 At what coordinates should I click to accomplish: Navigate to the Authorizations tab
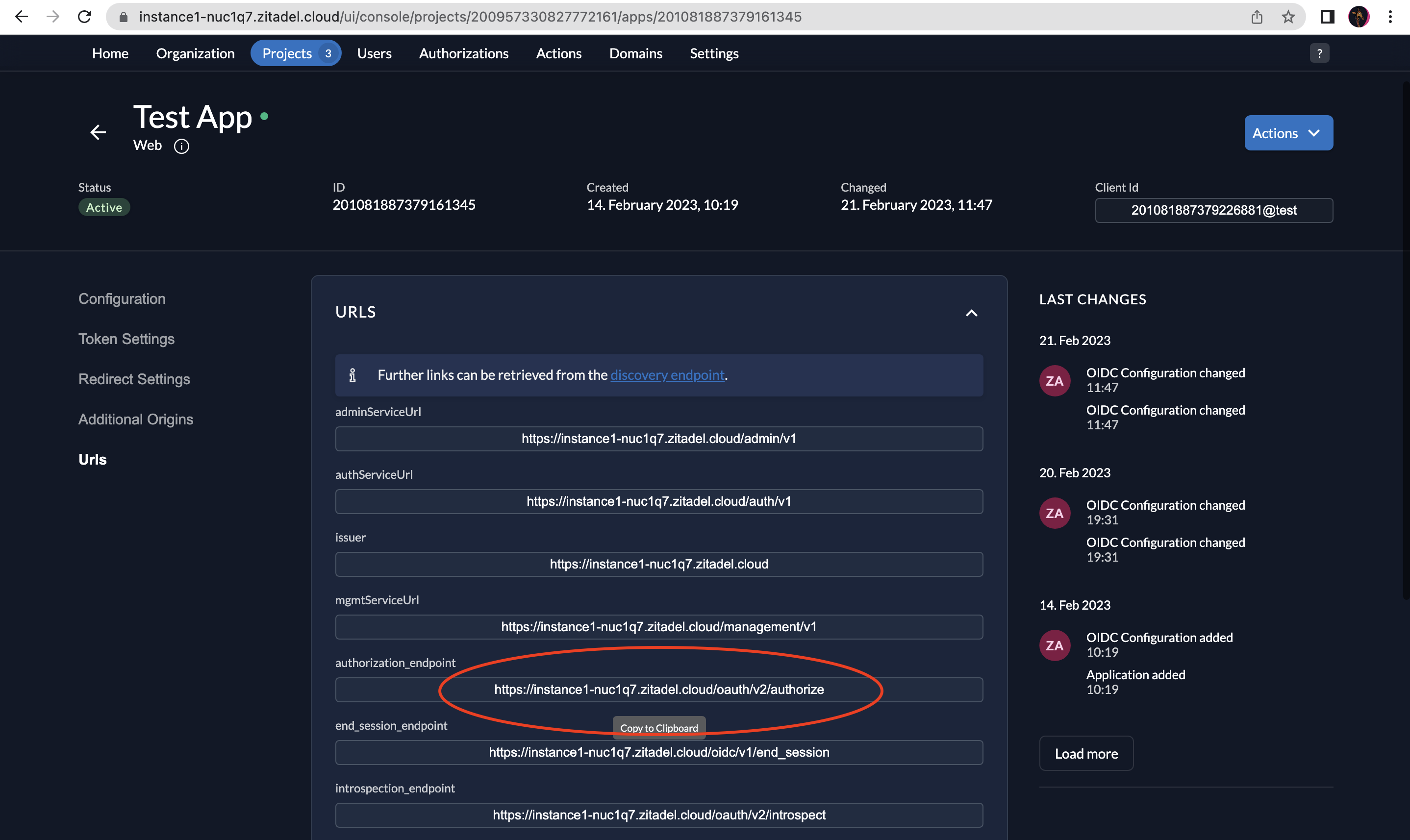point(463,52)
